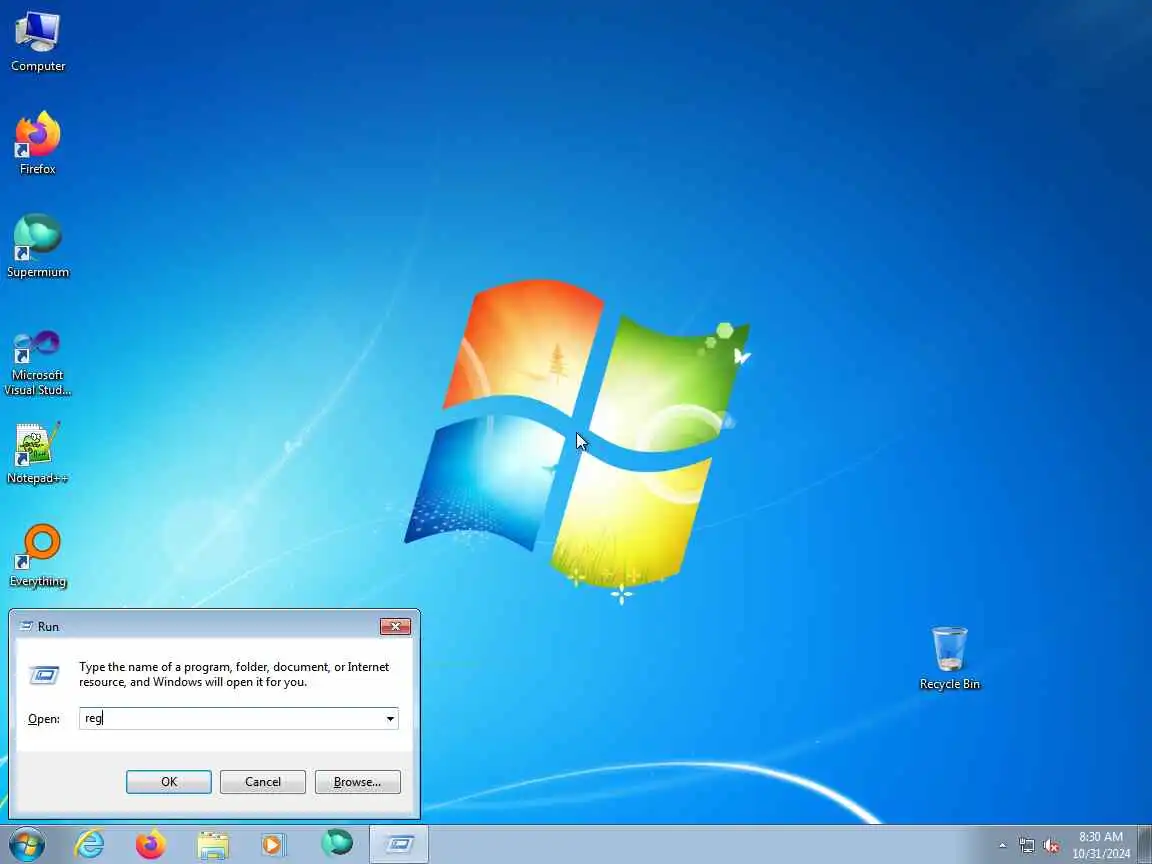This screenshot has height=864, width=1152.
Task: Open Windows Explorer from the taskbar
Action: point(213,845)
